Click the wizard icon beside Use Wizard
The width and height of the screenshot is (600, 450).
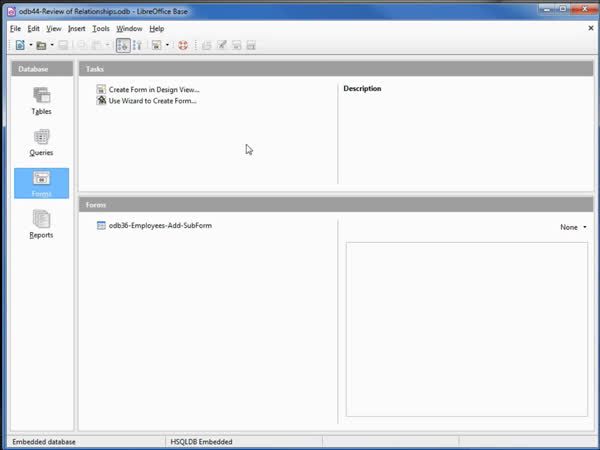pos(101,101)
